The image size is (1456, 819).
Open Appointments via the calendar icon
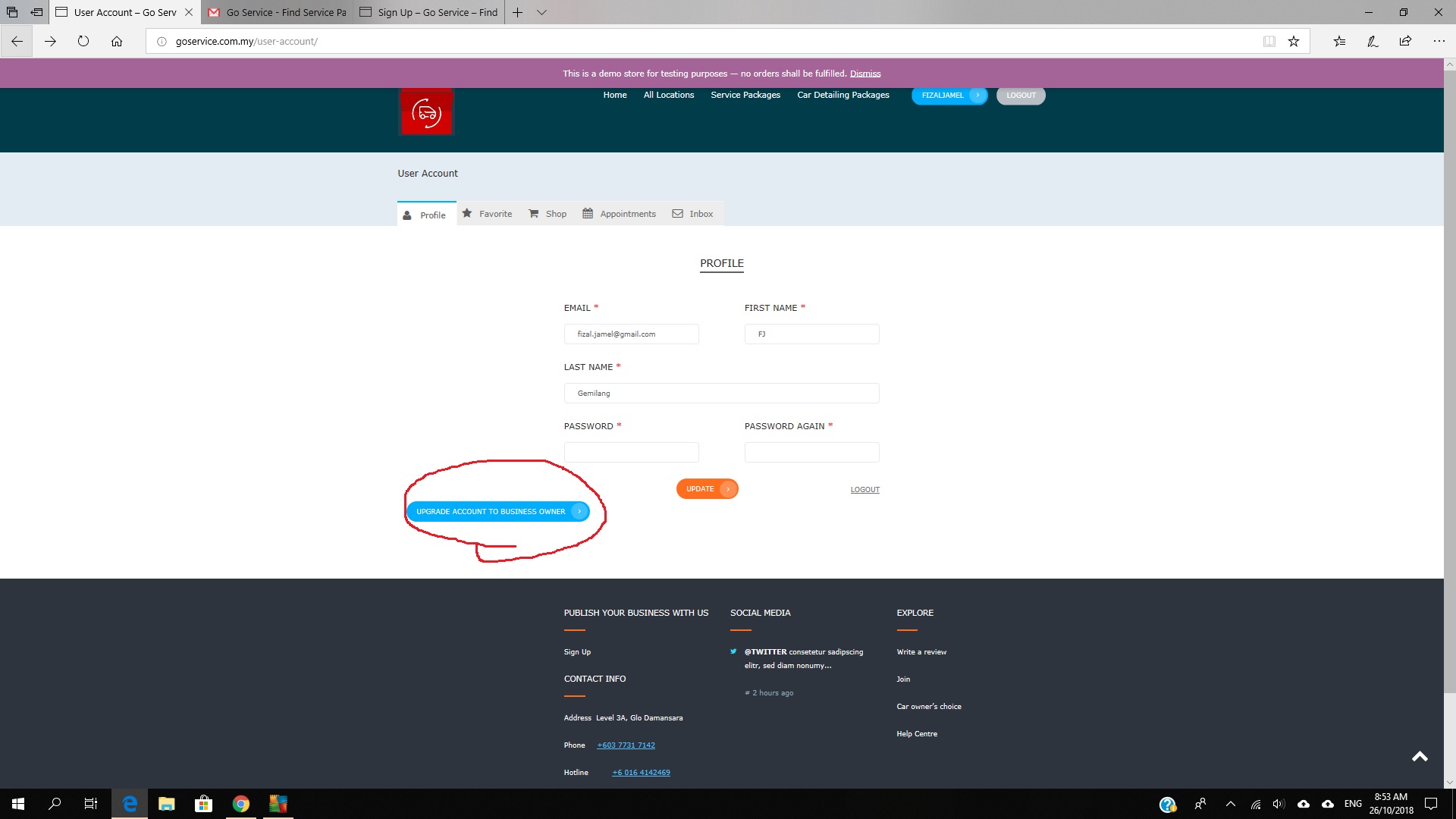click(x=588, y=213)
